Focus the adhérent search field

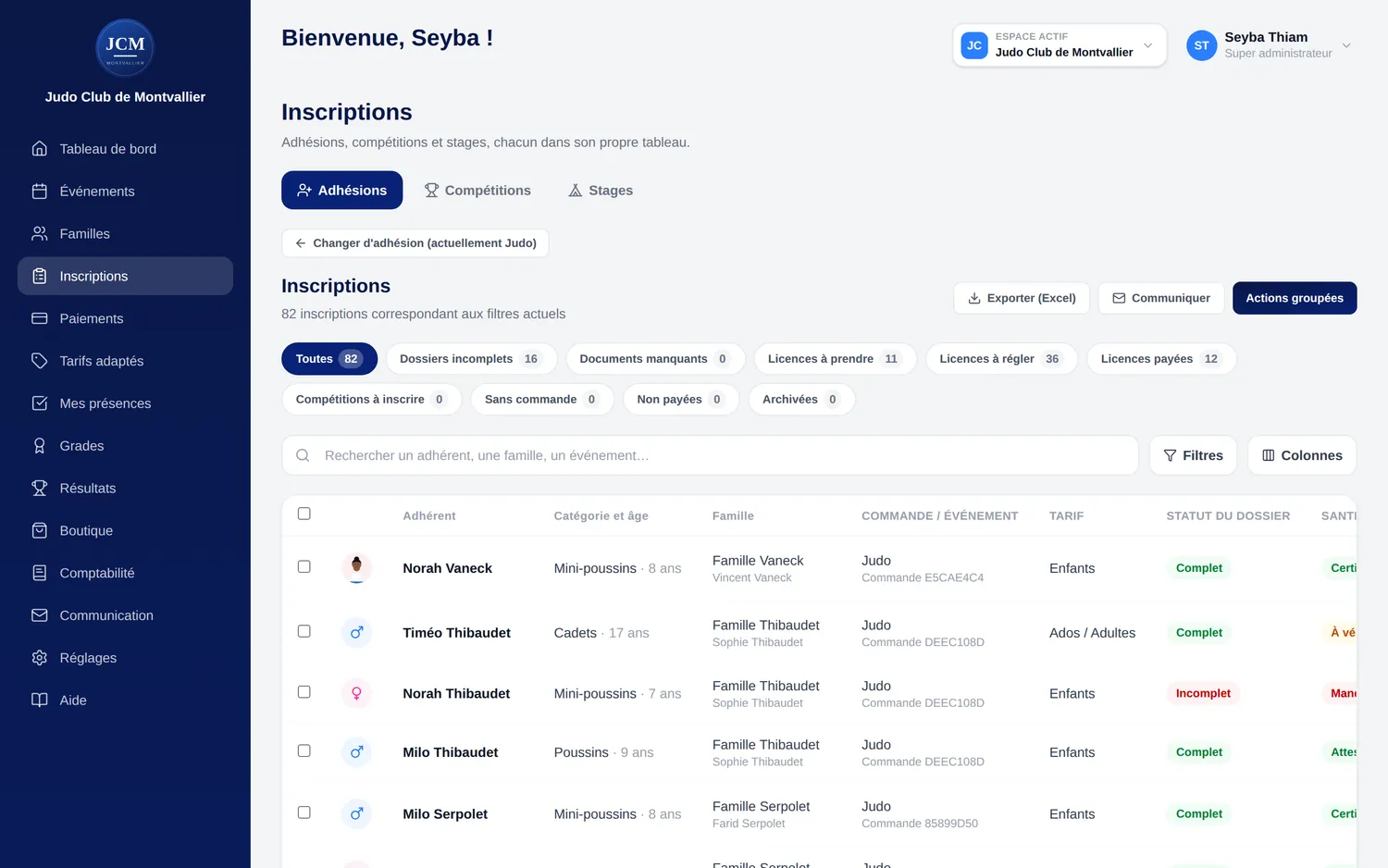coord(710,455)
